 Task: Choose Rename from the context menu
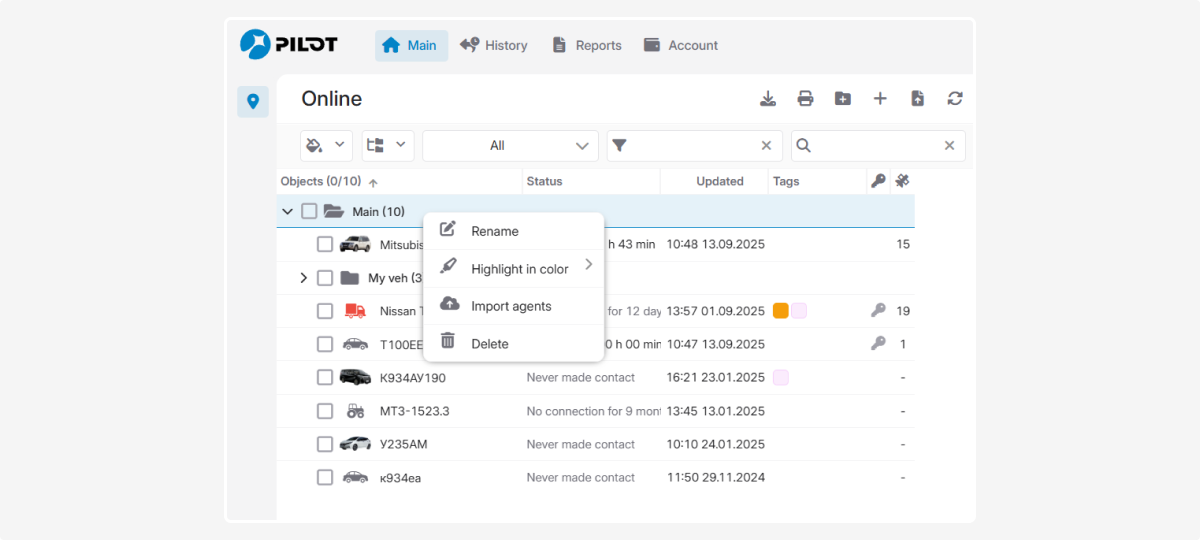[x=494, y=231]
